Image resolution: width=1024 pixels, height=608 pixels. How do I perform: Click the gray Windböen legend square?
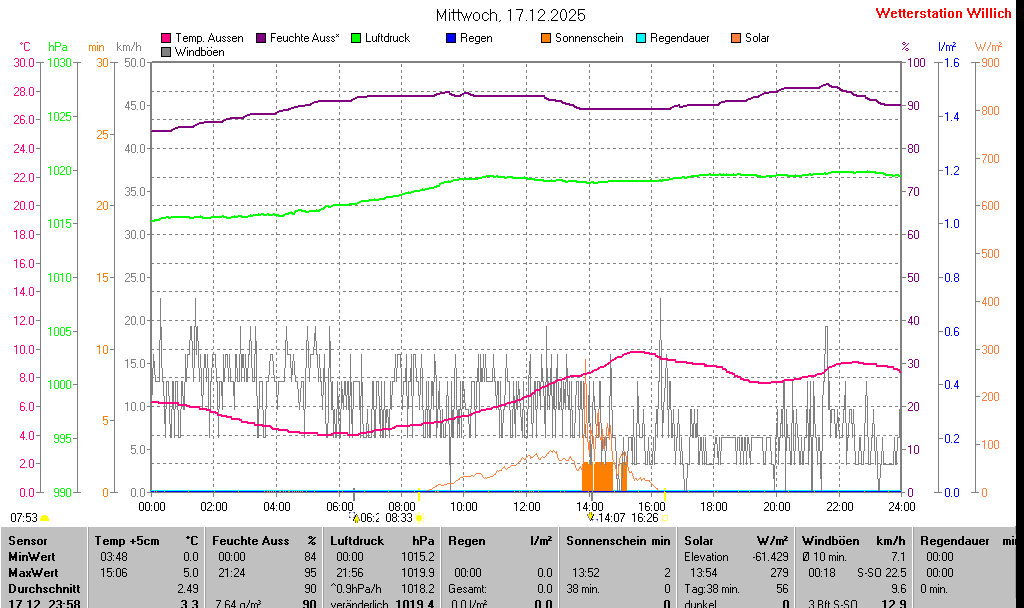(166, 52)
